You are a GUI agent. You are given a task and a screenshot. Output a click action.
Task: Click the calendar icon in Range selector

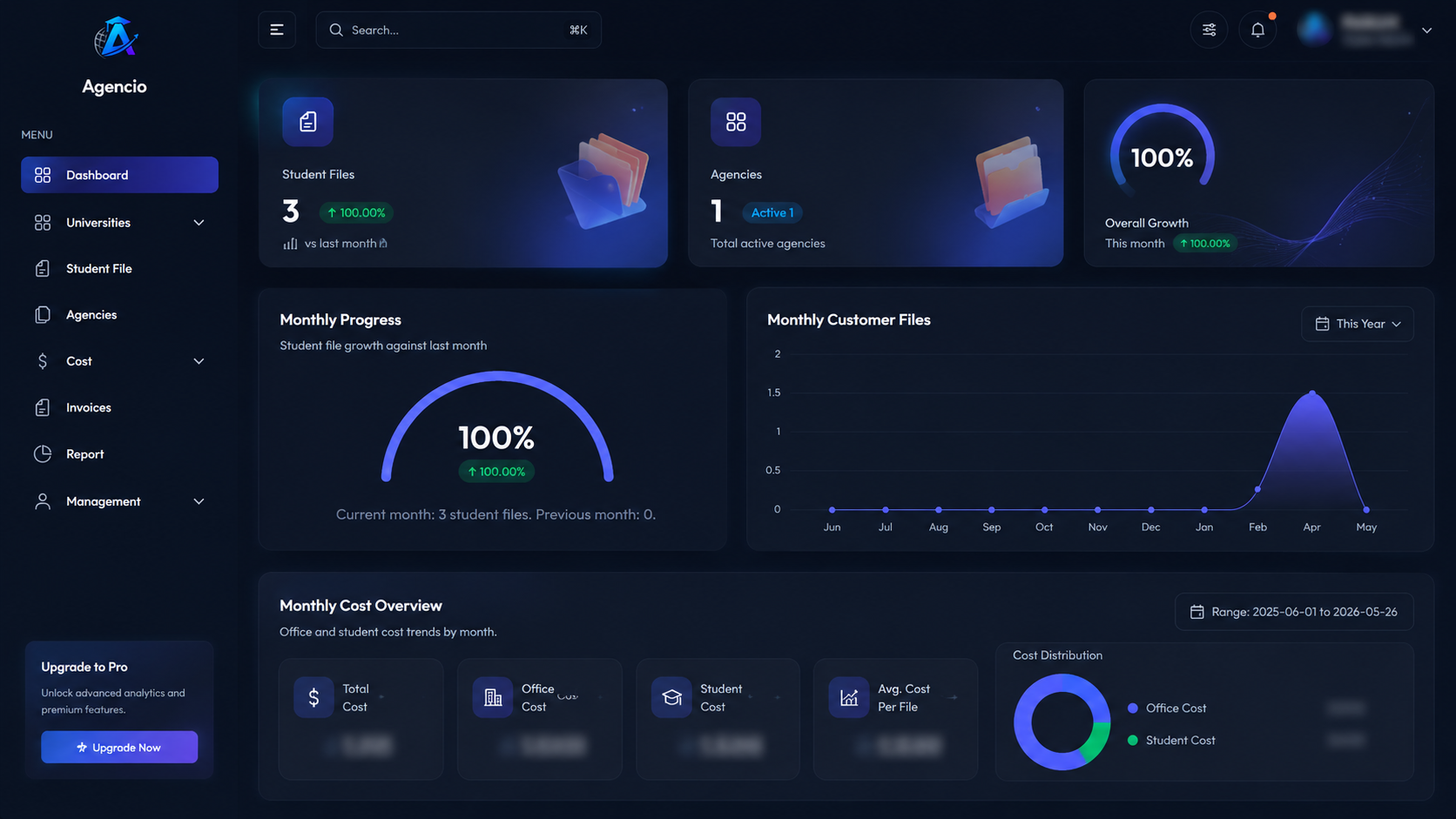point(1197,612)
